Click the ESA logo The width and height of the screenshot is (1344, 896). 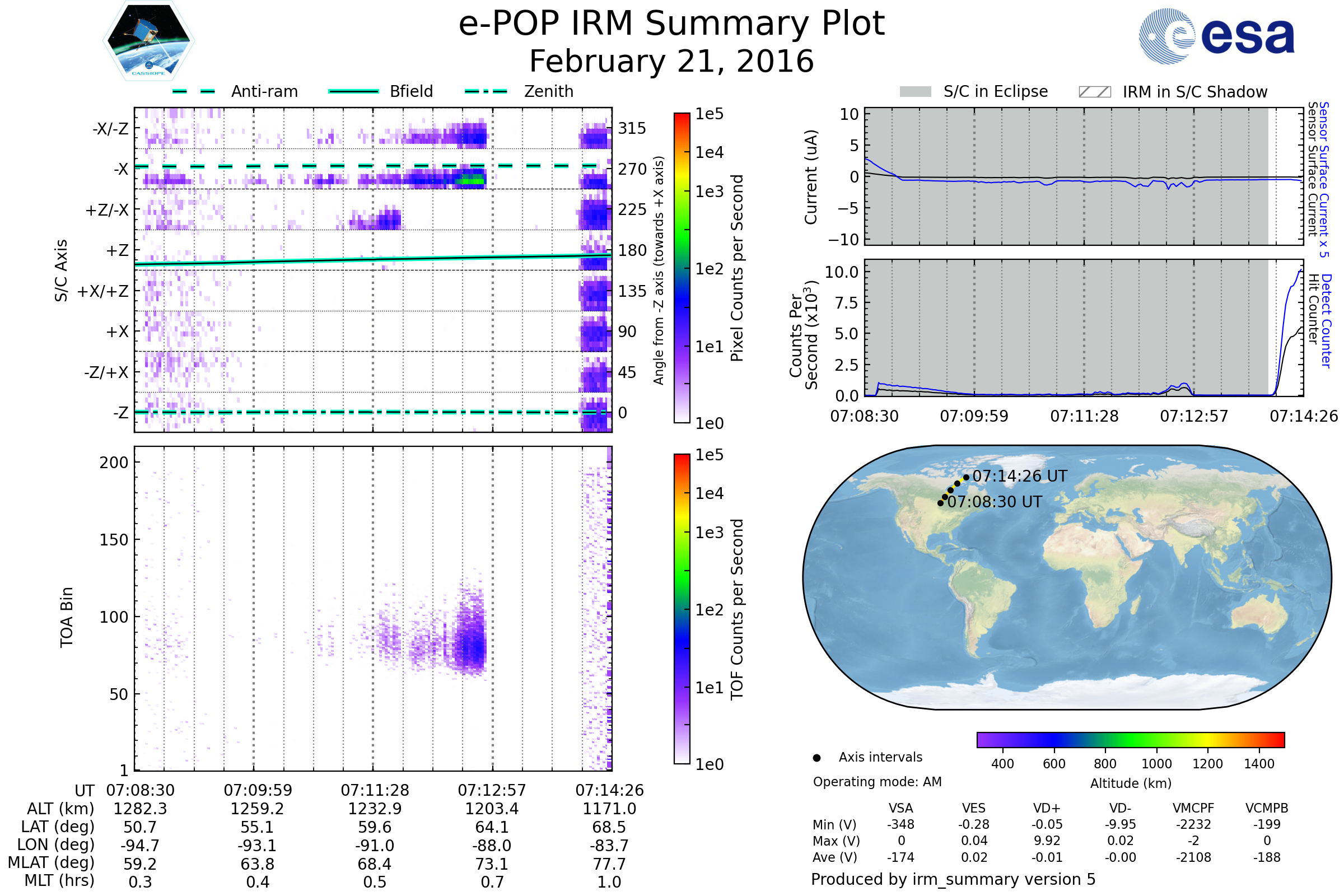pos(1216,35)
